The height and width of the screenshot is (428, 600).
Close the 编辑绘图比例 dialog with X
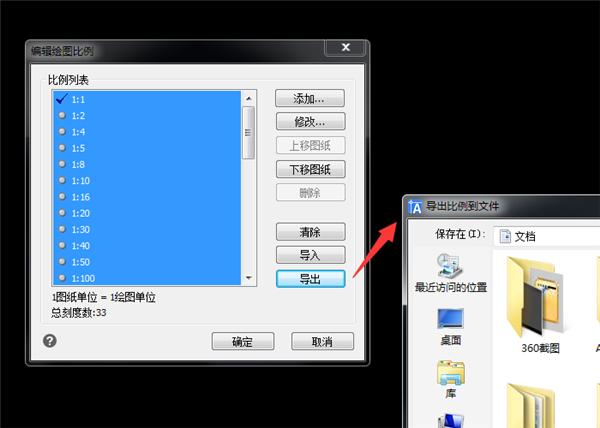(345, 48)
